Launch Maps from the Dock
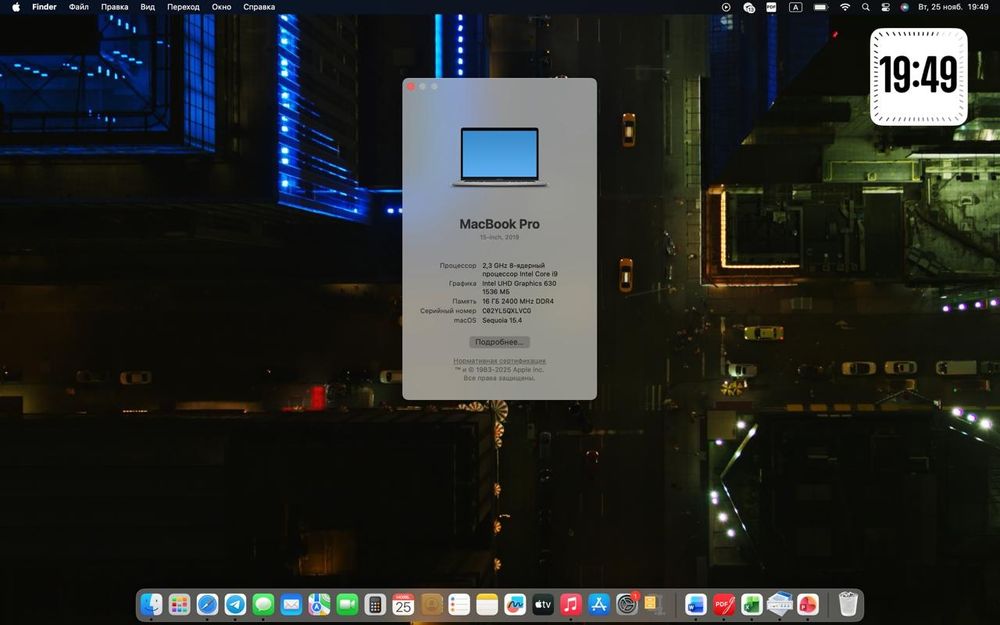 pos(320,604)
